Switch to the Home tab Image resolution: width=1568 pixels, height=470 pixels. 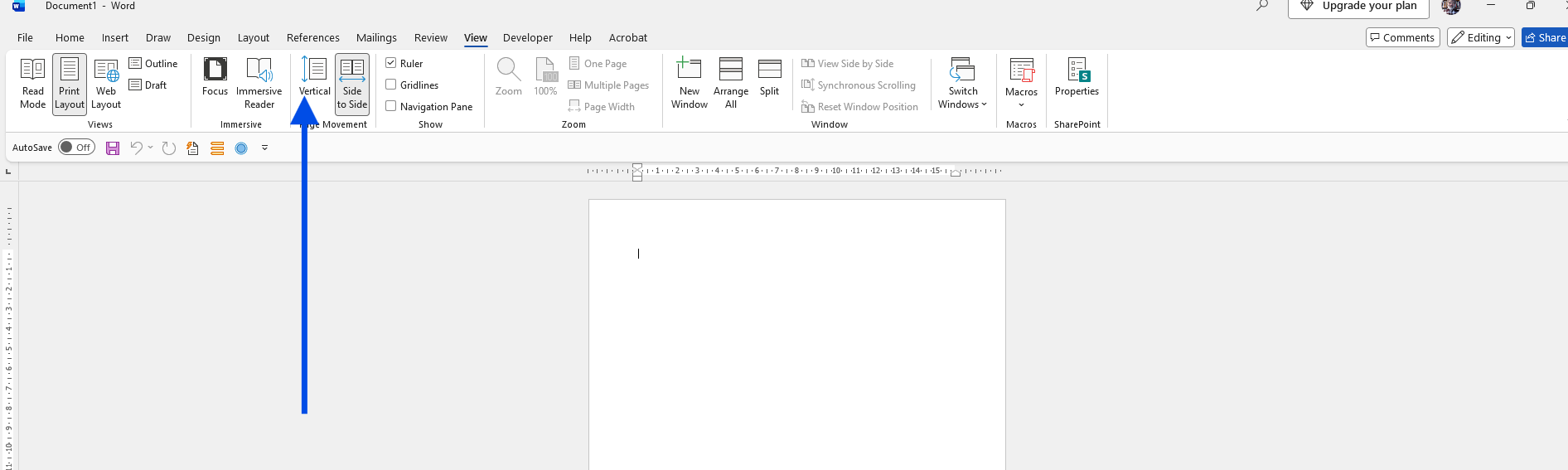70,37
